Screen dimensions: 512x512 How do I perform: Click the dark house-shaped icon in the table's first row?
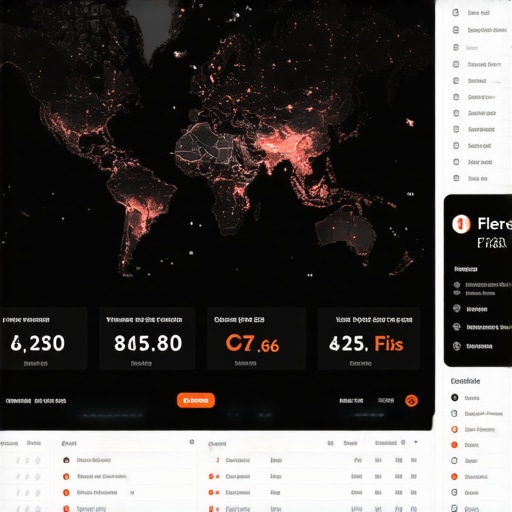coord(66,460)
